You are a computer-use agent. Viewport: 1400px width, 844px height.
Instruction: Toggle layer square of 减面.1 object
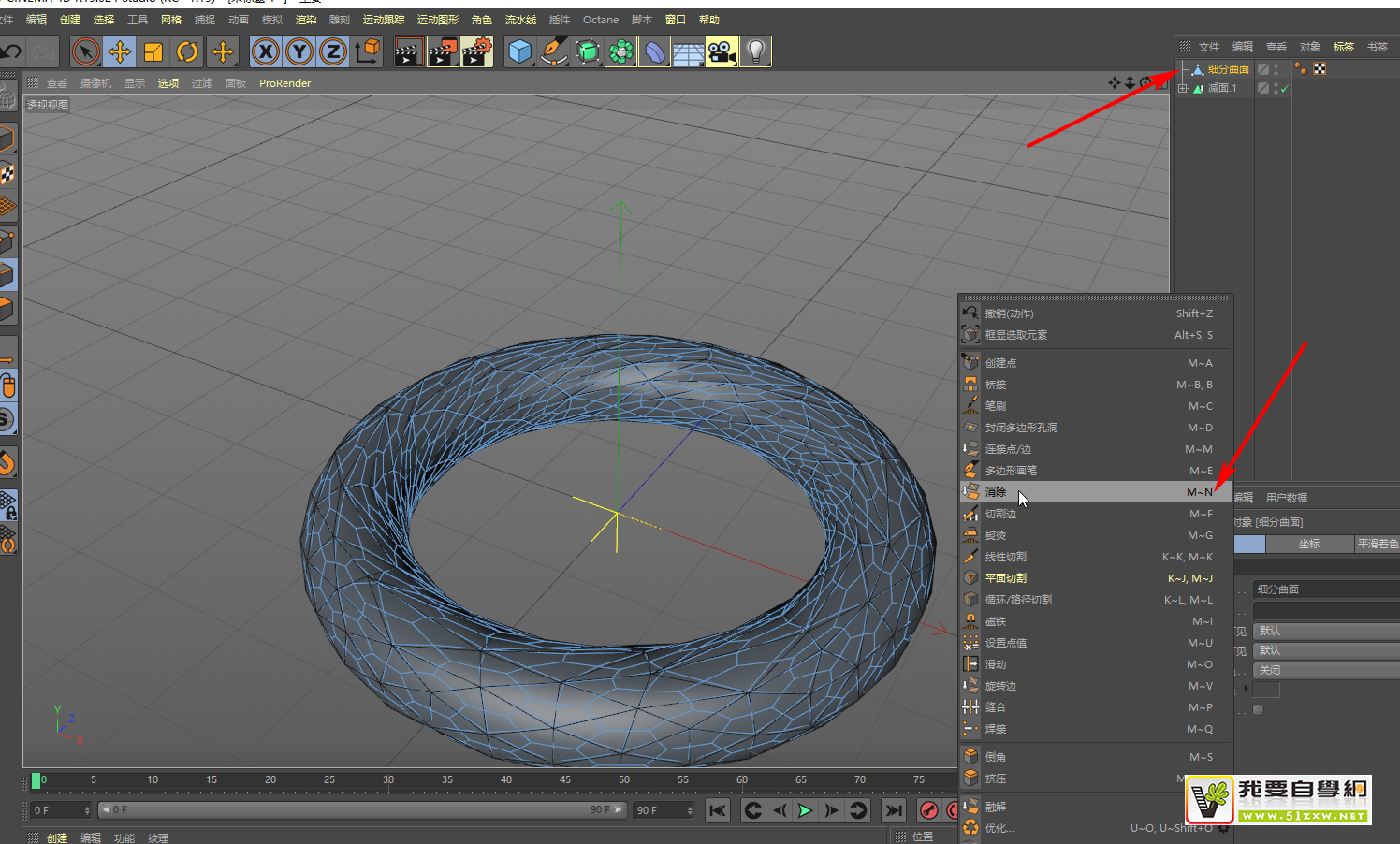[1263, 88]
